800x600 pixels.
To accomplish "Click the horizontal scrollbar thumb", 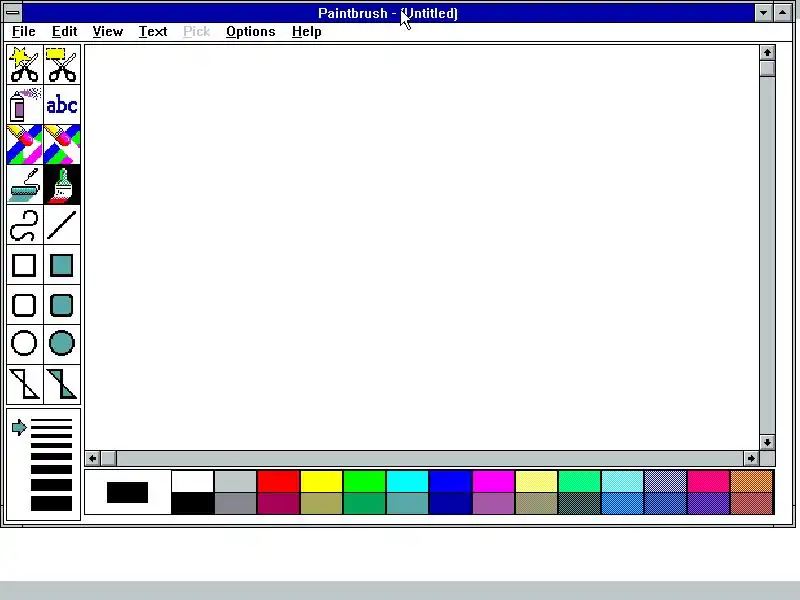I will click(x=108, y=458).
